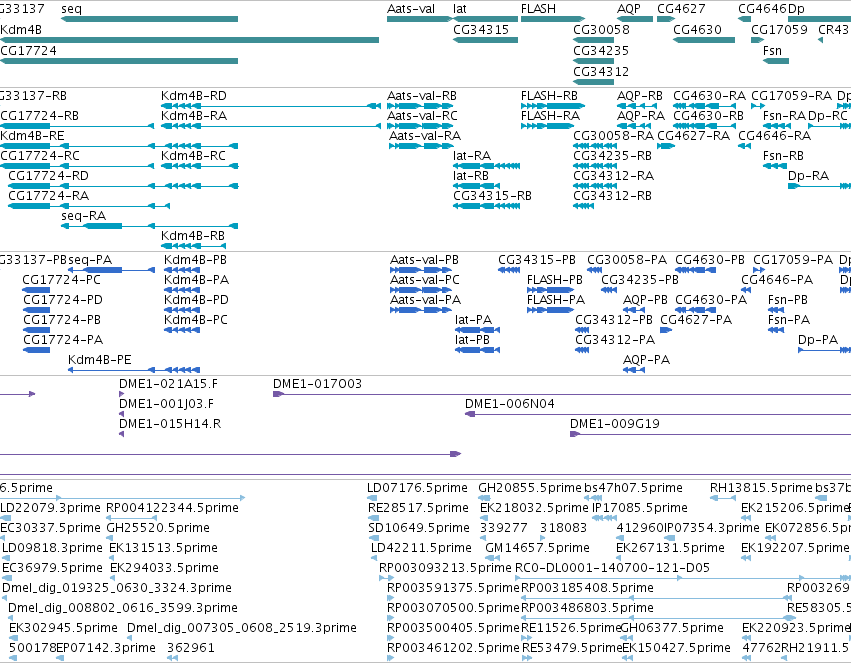Click the CG34235 gene label
The image size is (851, 663).
[601, 50]
